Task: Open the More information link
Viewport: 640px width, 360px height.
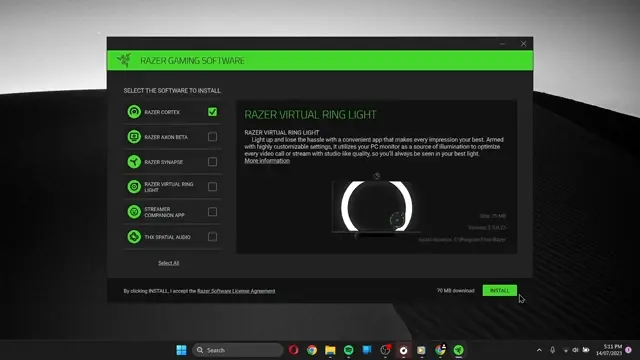Action: click(x=267, y=161)
